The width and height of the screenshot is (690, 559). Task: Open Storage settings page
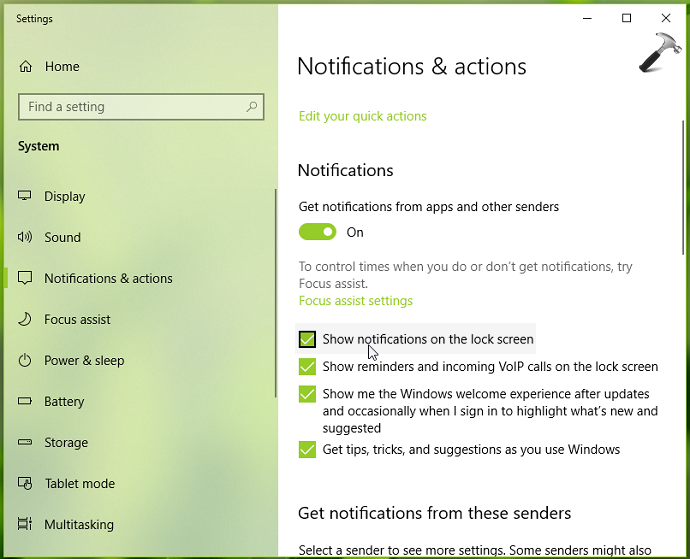pos(66,442)
